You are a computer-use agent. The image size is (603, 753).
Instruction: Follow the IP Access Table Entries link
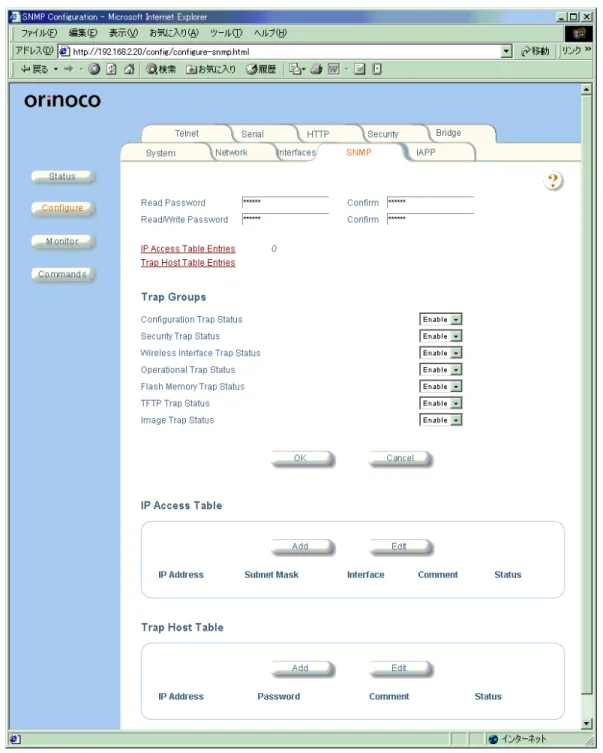coord(188,249)
